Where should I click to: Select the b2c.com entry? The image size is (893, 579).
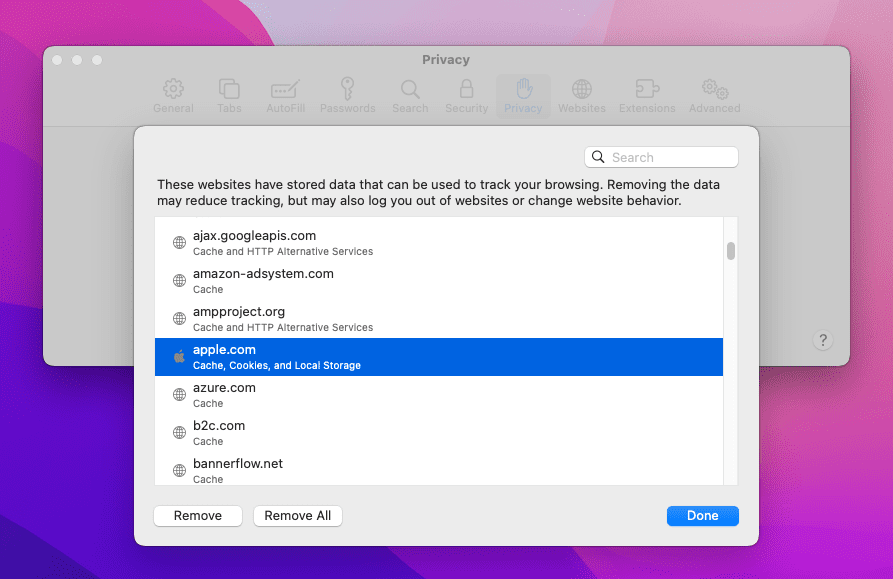pos(439,433)
